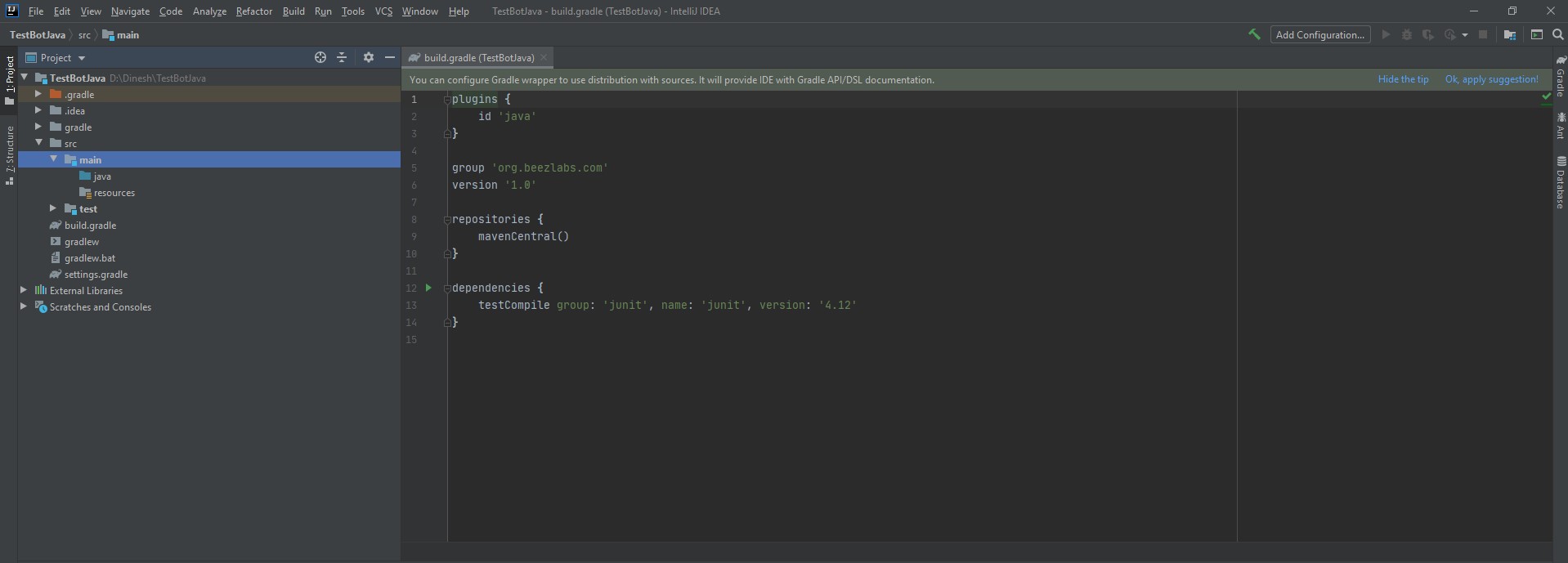Open the Refactor menu
Image resolution: width=1568 pixels, height=563 pixels.
click(253, 11)
